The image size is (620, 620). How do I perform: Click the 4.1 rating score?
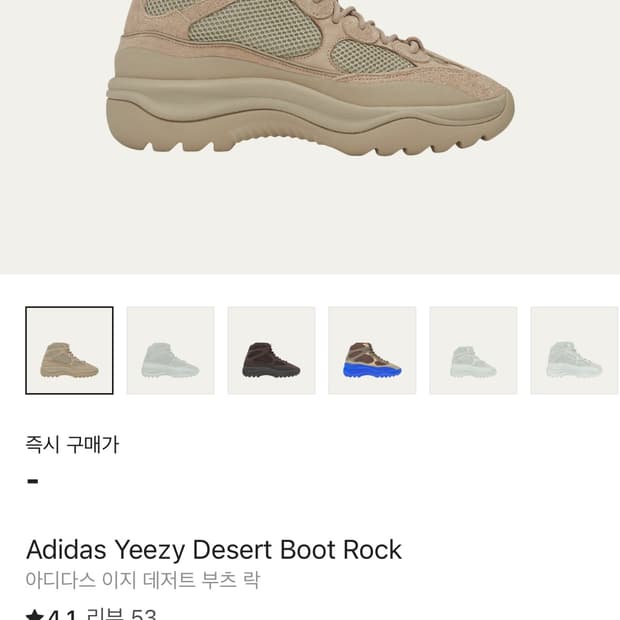pos(62,615)
